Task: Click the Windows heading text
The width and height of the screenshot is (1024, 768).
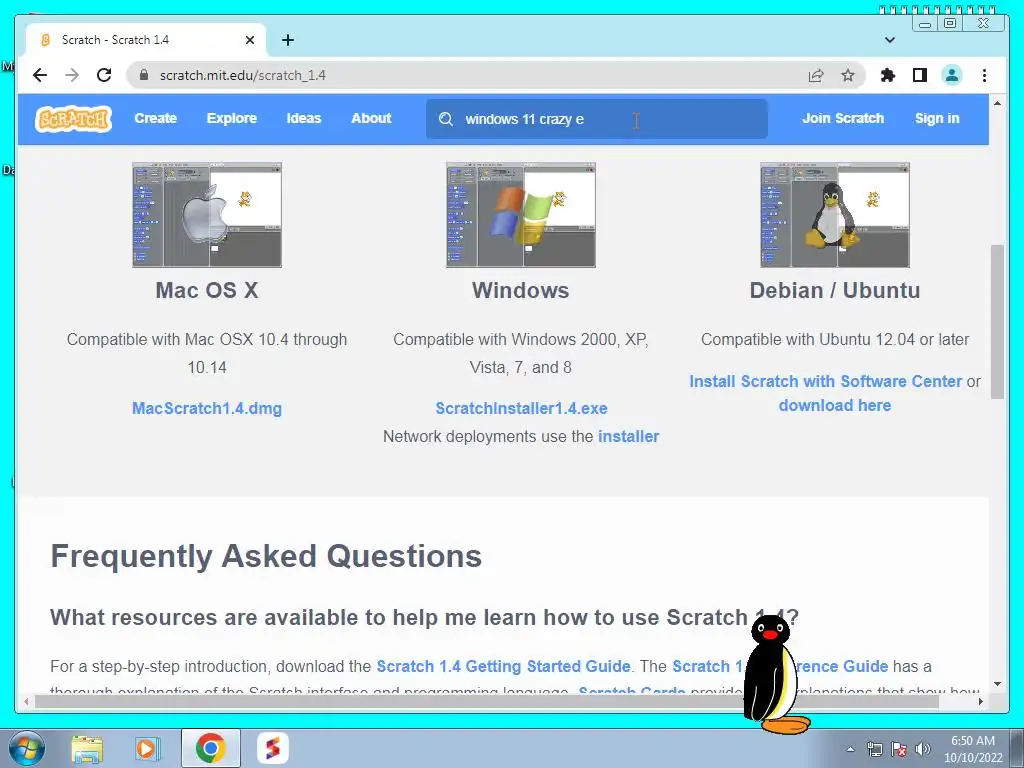Action: pos(520,291)
